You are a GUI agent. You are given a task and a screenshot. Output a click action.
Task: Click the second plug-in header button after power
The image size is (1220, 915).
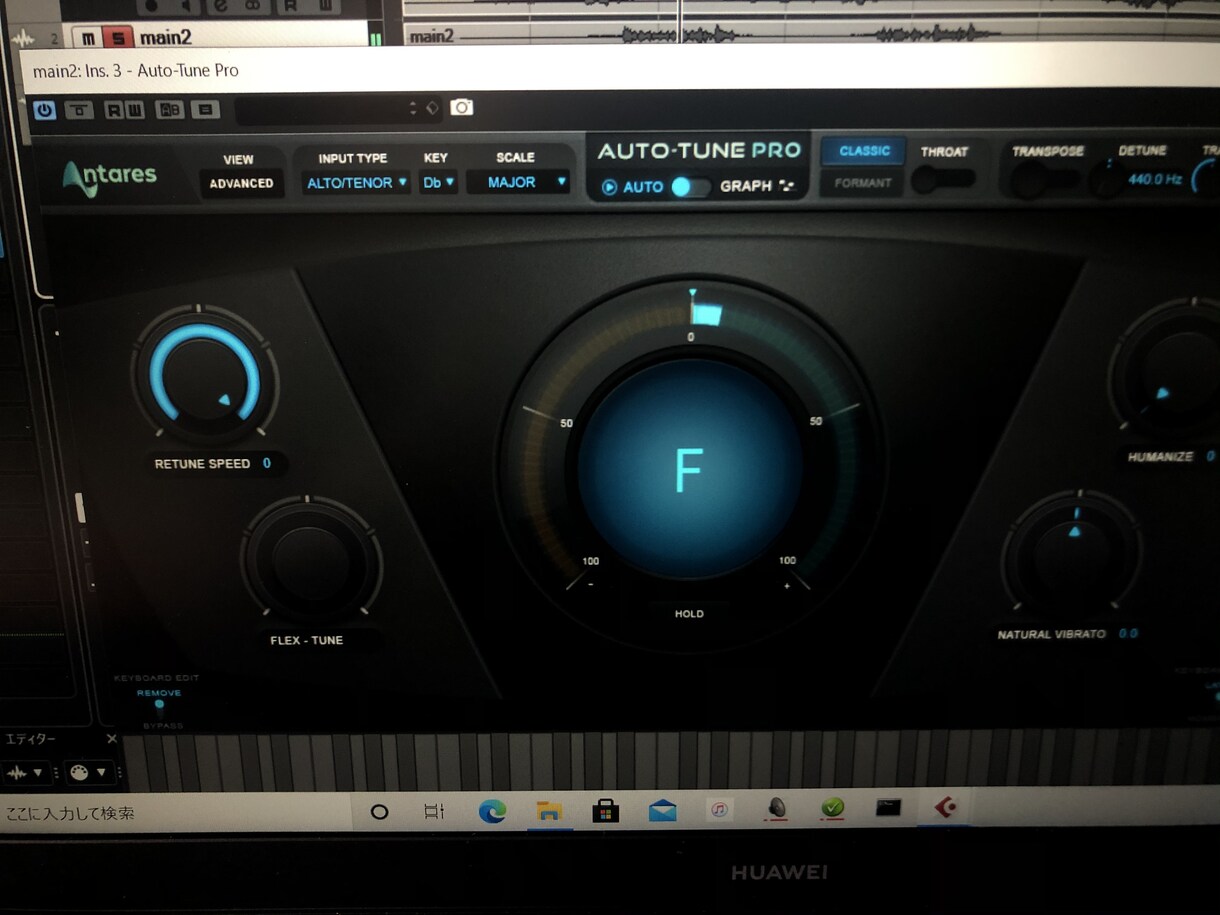(79, 110)
